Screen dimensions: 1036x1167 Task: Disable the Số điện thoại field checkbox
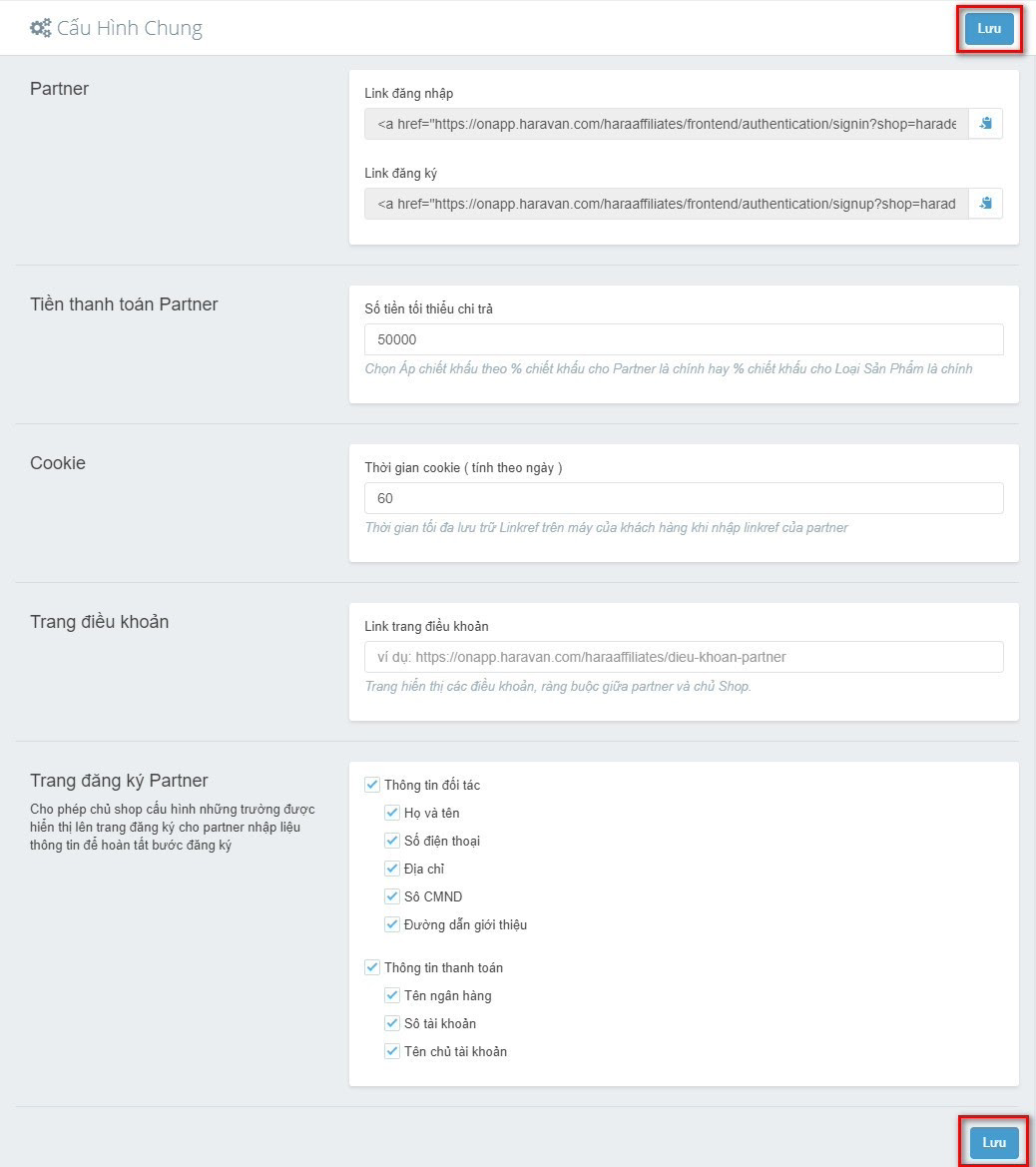(392, 841)
